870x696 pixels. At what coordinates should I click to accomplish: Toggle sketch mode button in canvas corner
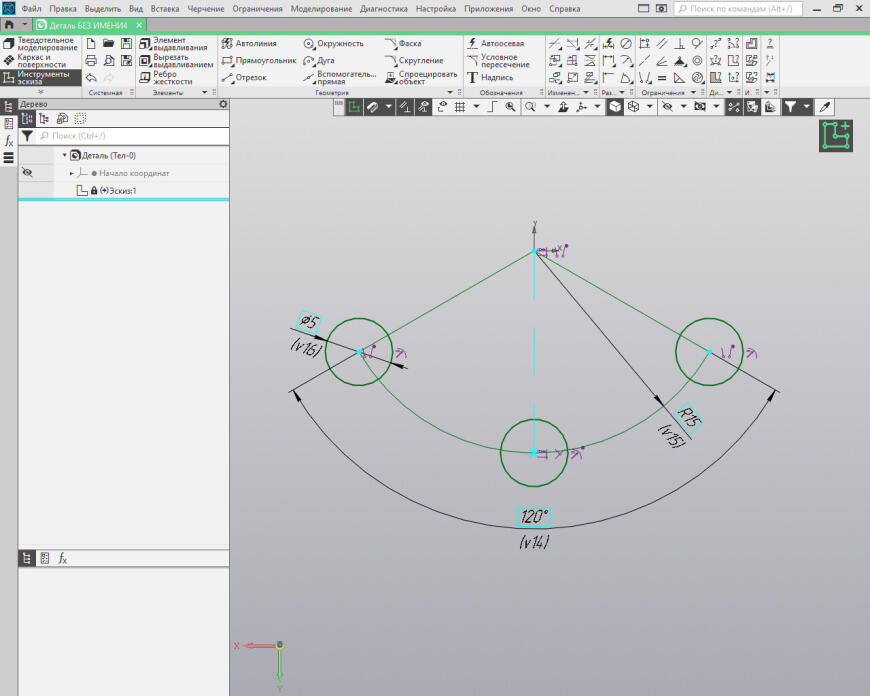(x=836, y=136)
